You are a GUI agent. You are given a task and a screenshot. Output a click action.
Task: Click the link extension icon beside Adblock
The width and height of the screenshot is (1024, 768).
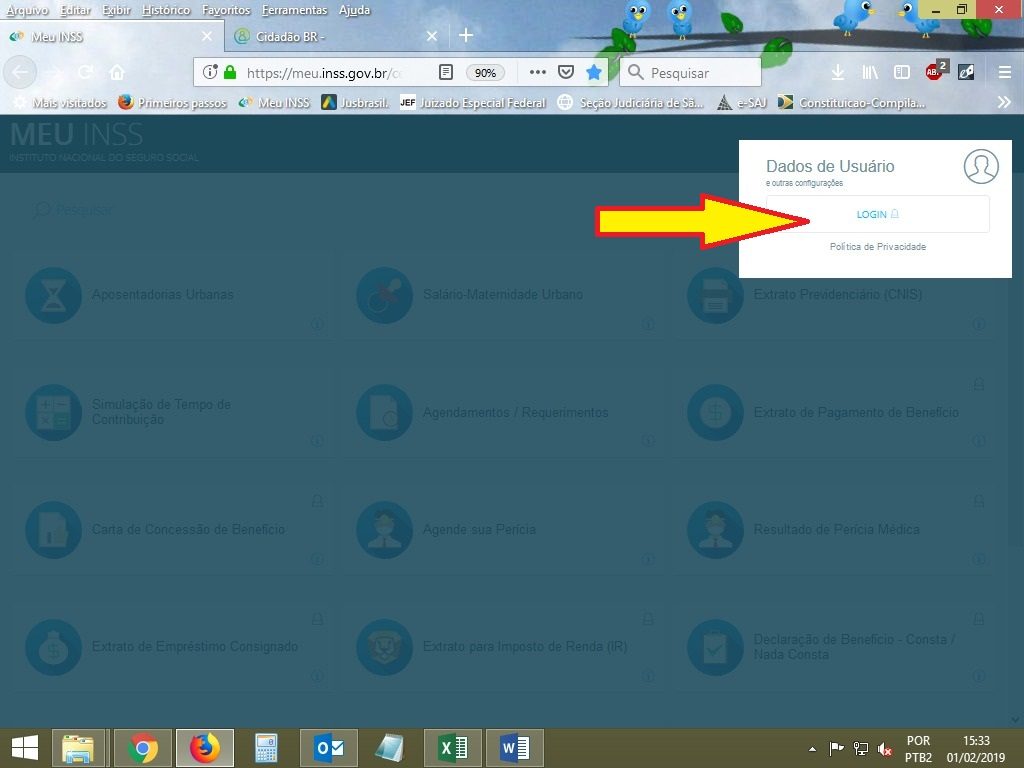point(966,72)
